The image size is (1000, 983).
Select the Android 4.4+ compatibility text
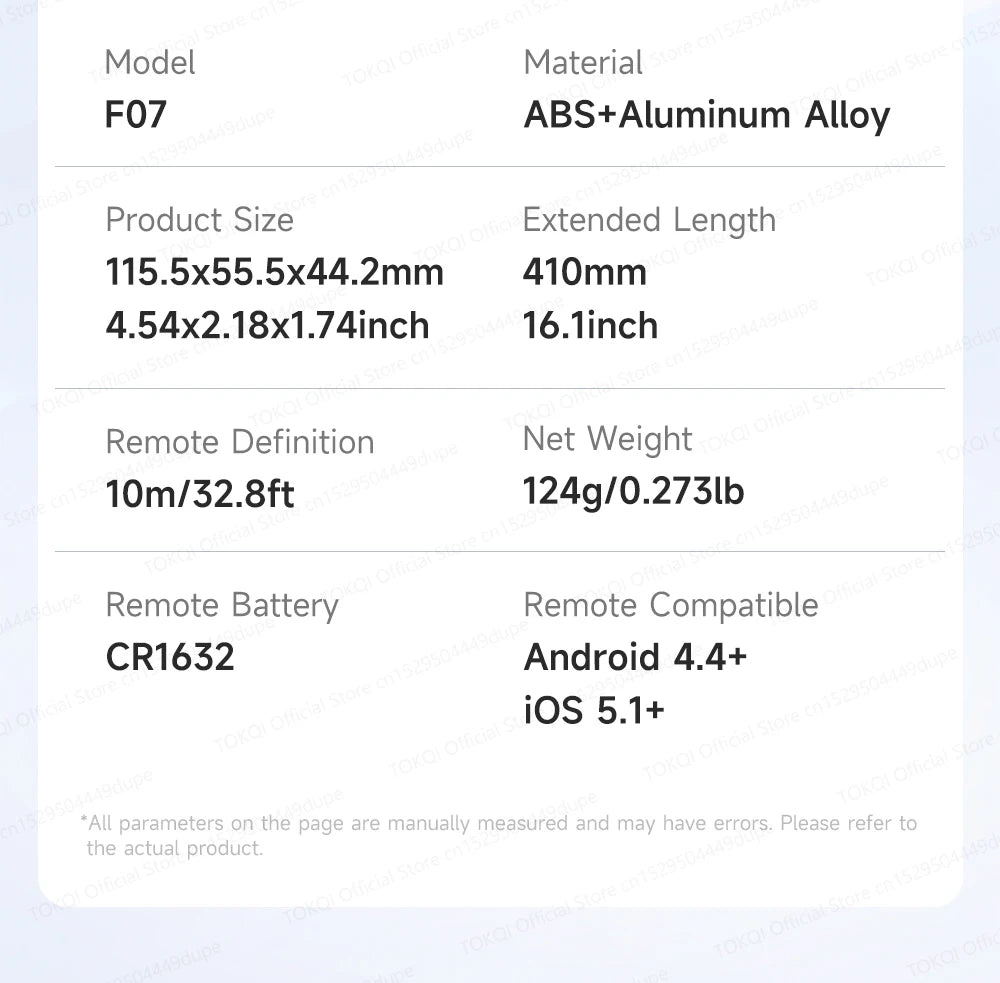[635, 657]
